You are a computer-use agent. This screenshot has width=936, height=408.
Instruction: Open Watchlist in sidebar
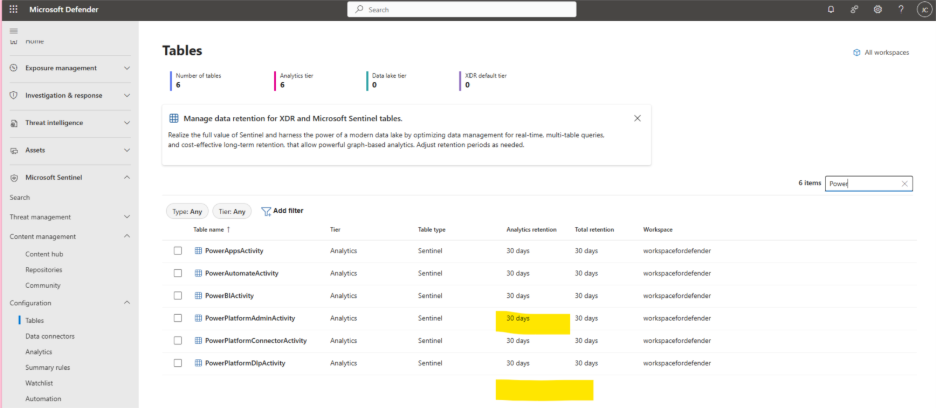coord(38,383)
